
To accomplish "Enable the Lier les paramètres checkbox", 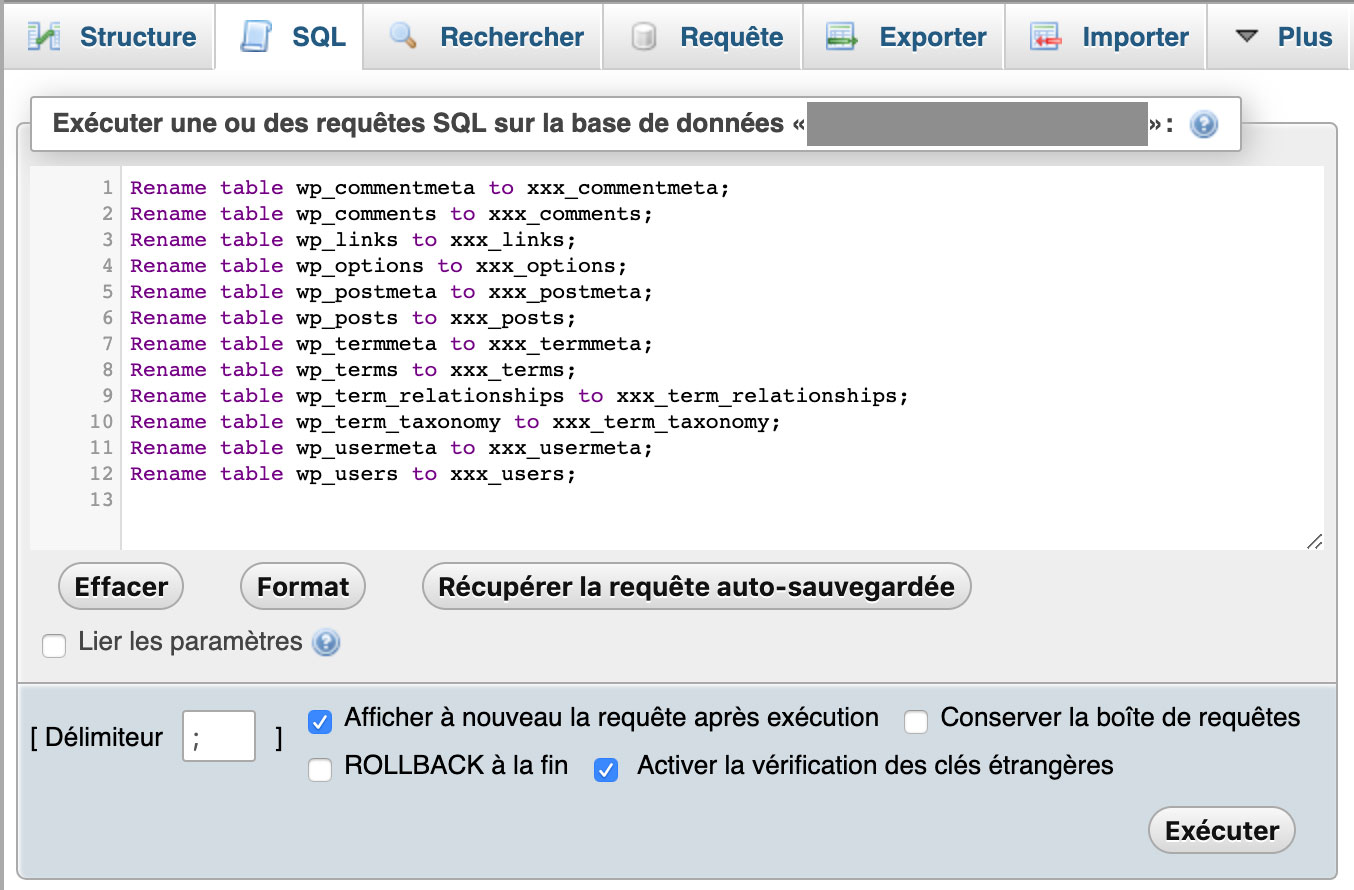I will [54, 646].
